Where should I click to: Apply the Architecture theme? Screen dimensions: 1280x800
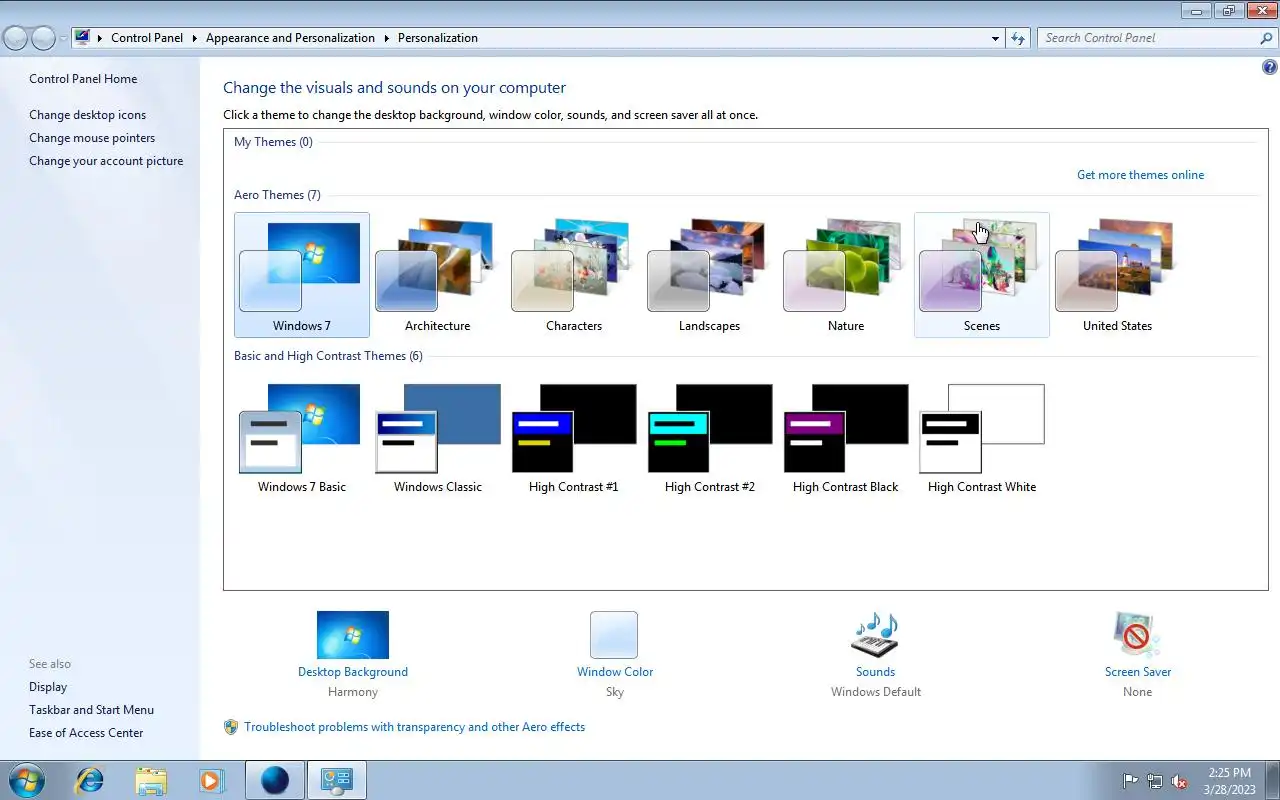coord(438,275)
